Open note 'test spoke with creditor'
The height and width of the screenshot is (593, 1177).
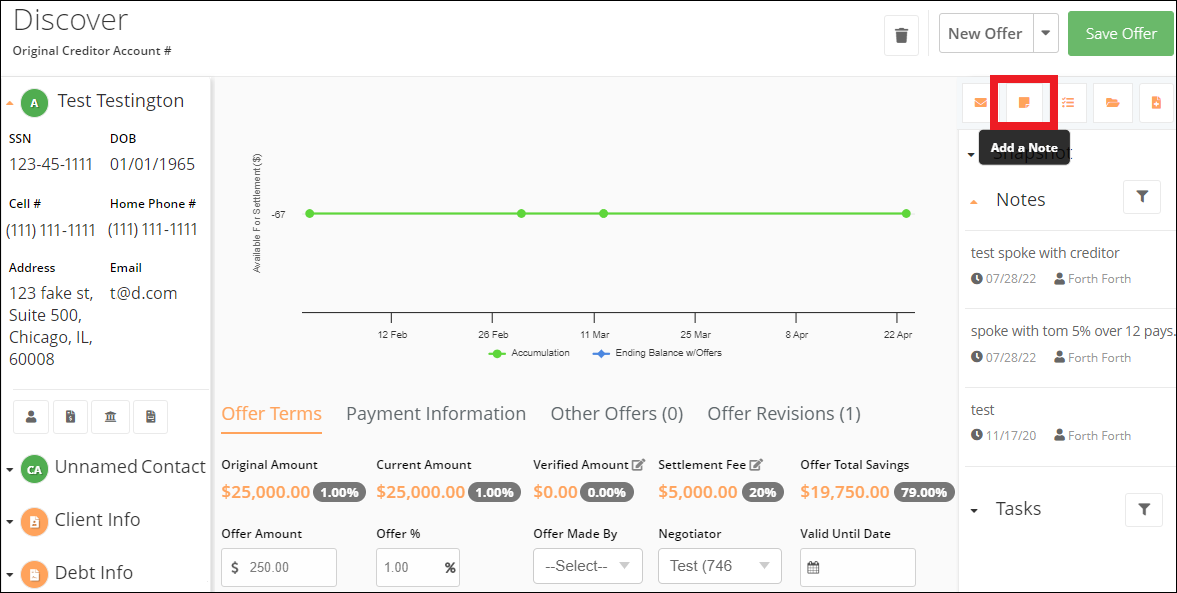(x=1045, y=253)
